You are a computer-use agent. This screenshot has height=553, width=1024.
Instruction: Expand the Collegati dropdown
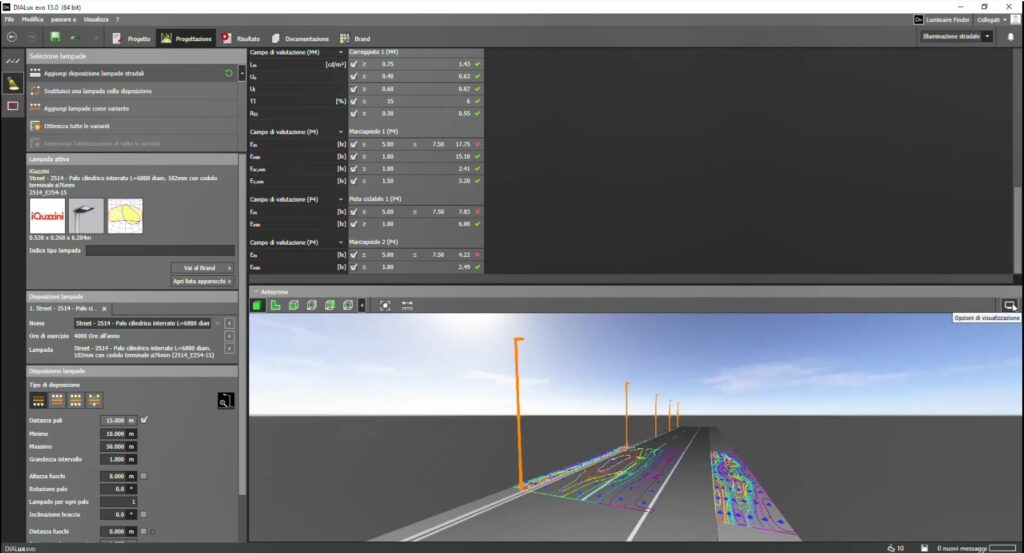(992, 19)
